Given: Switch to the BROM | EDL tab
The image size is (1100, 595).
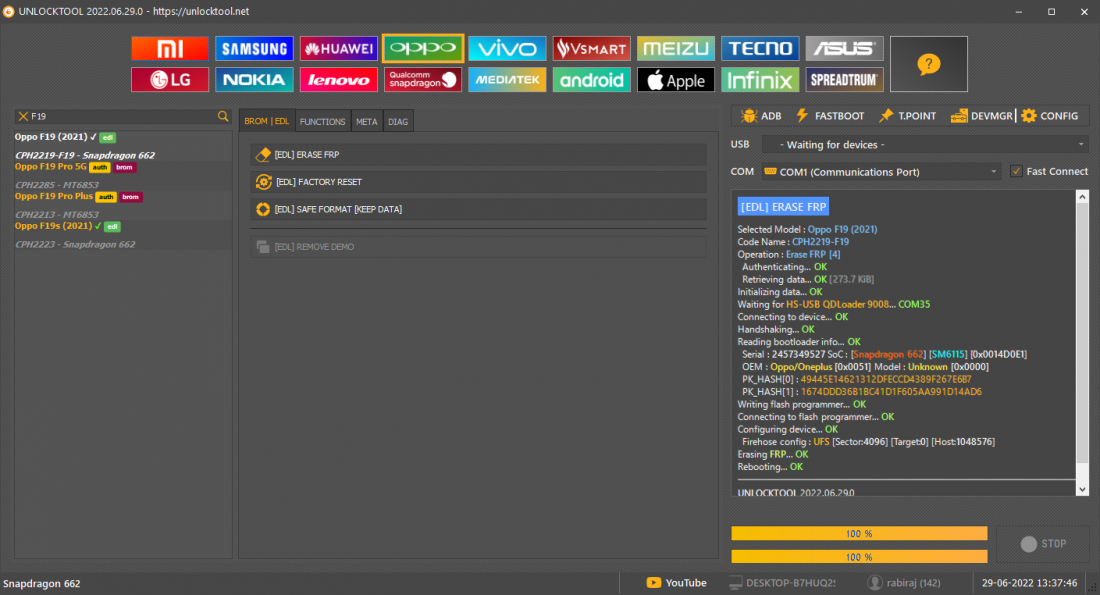Looking at the screenshot, I should (267, 121).
